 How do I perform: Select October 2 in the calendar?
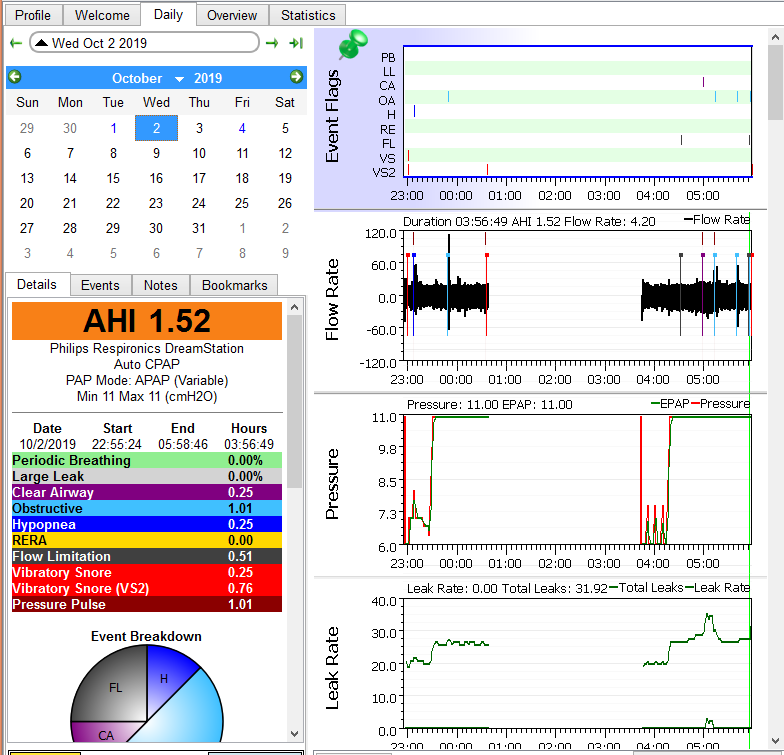click(156, 128)
